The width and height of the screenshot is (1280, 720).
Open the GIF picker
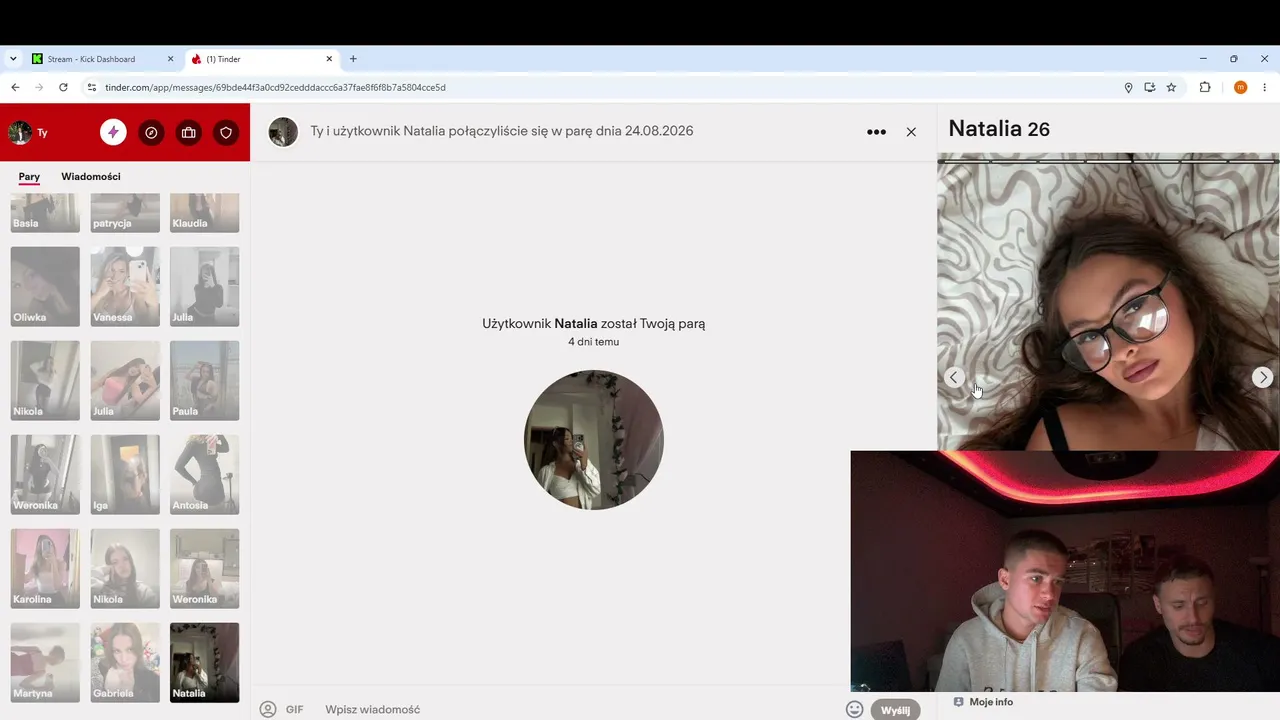pyautogui.click(x=294, y=709)
